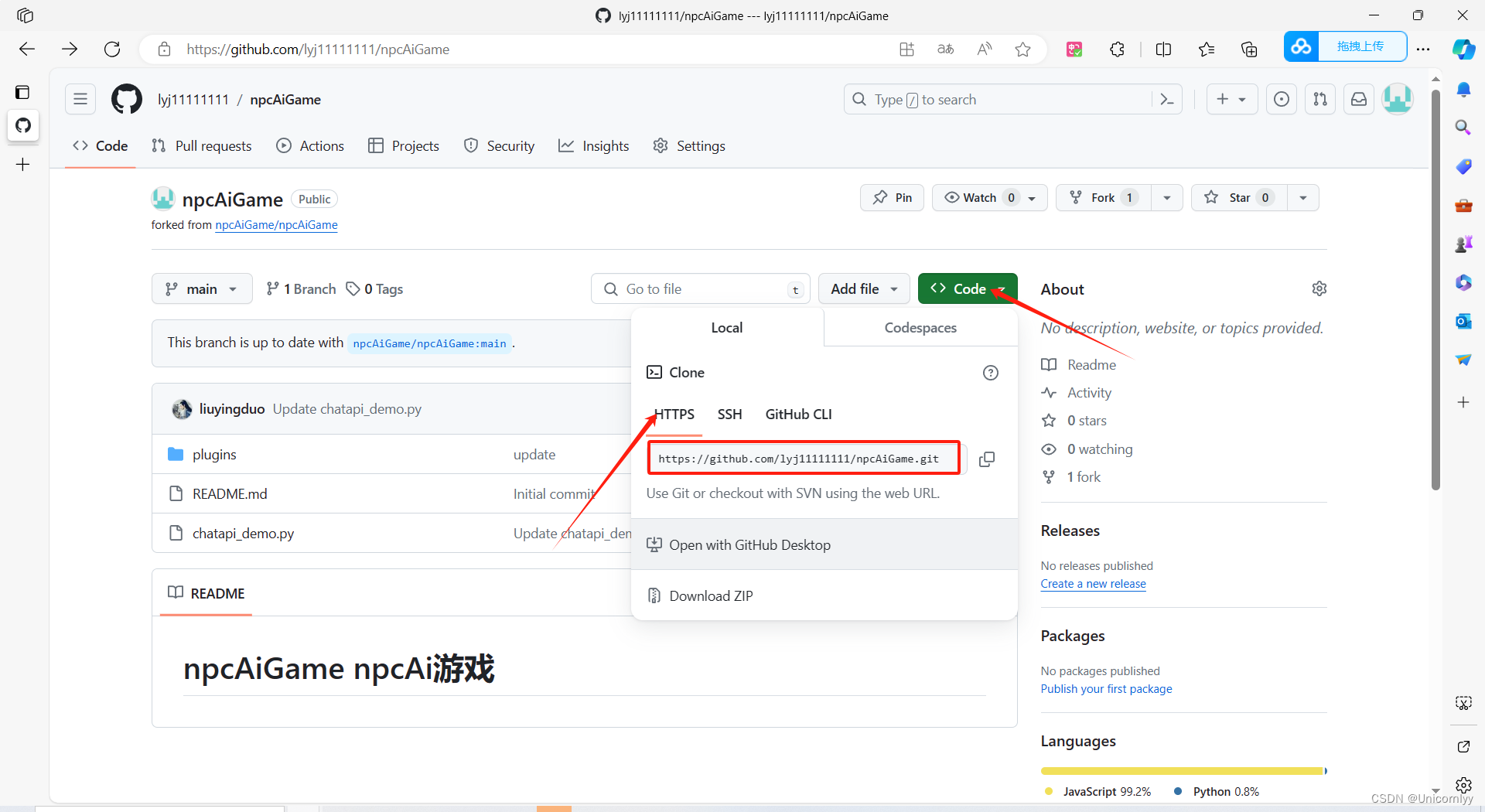The image size is (1485, 812).
Task: Open user avatar profile menu
Action: tap(1398, 99)
